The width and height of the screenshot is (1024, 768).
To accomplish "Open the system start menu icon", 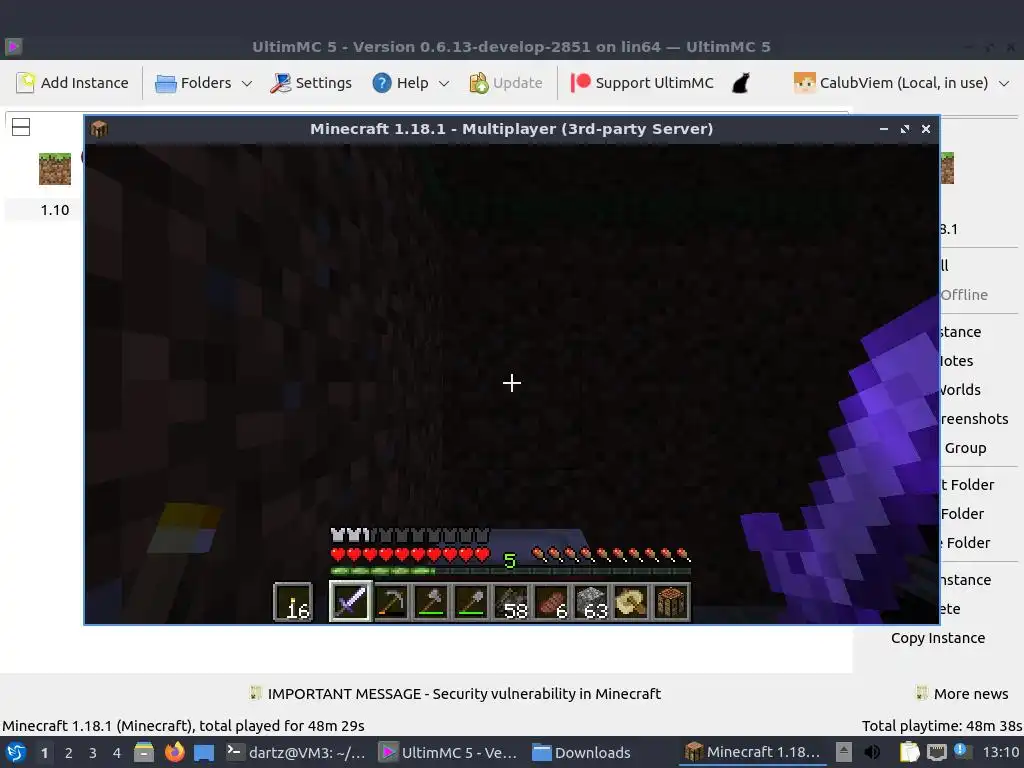I will [x=16, y=752].
